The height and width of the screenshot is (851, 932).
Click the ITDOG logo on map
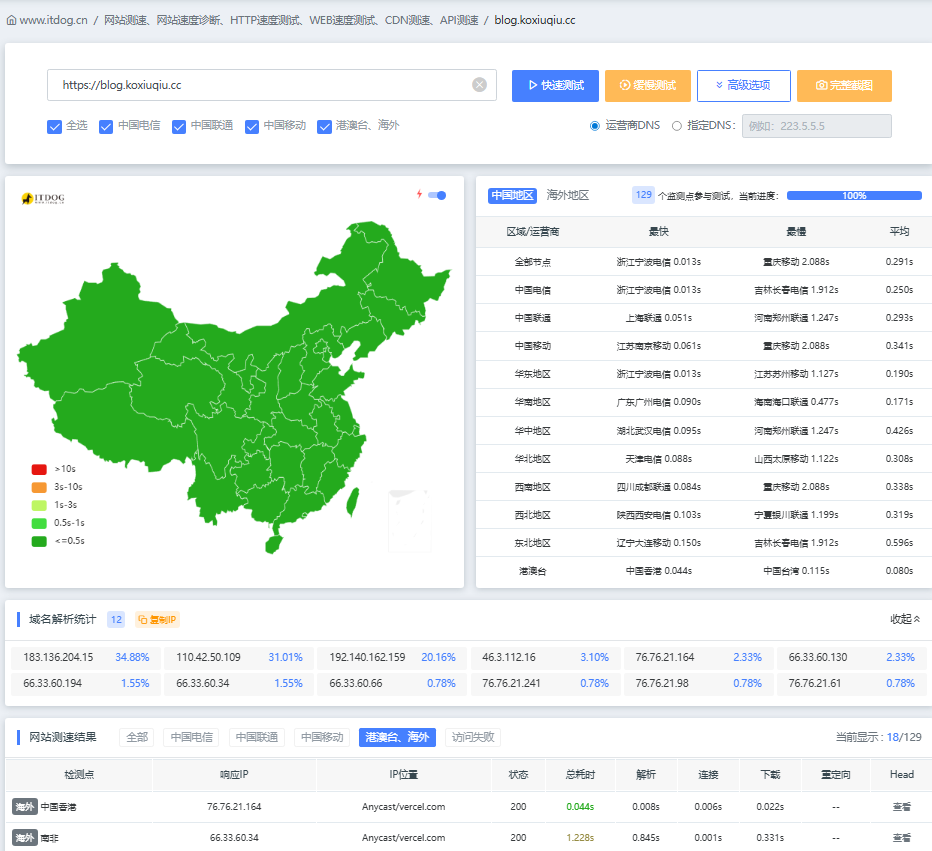[x=43, y=199]
